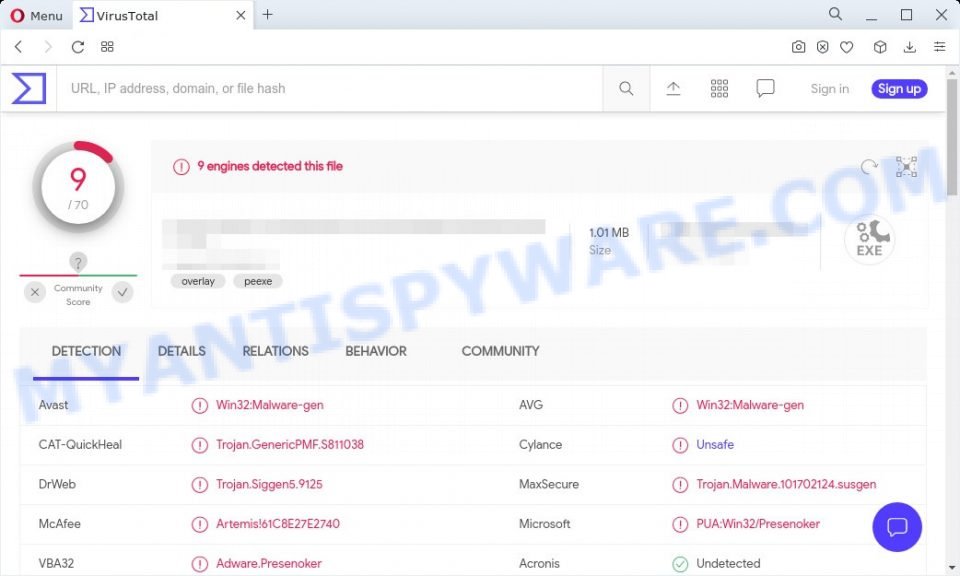Click Artemis!61C8E27E2740 result
This screenshot has height=576, width=960.
[278, 524]
